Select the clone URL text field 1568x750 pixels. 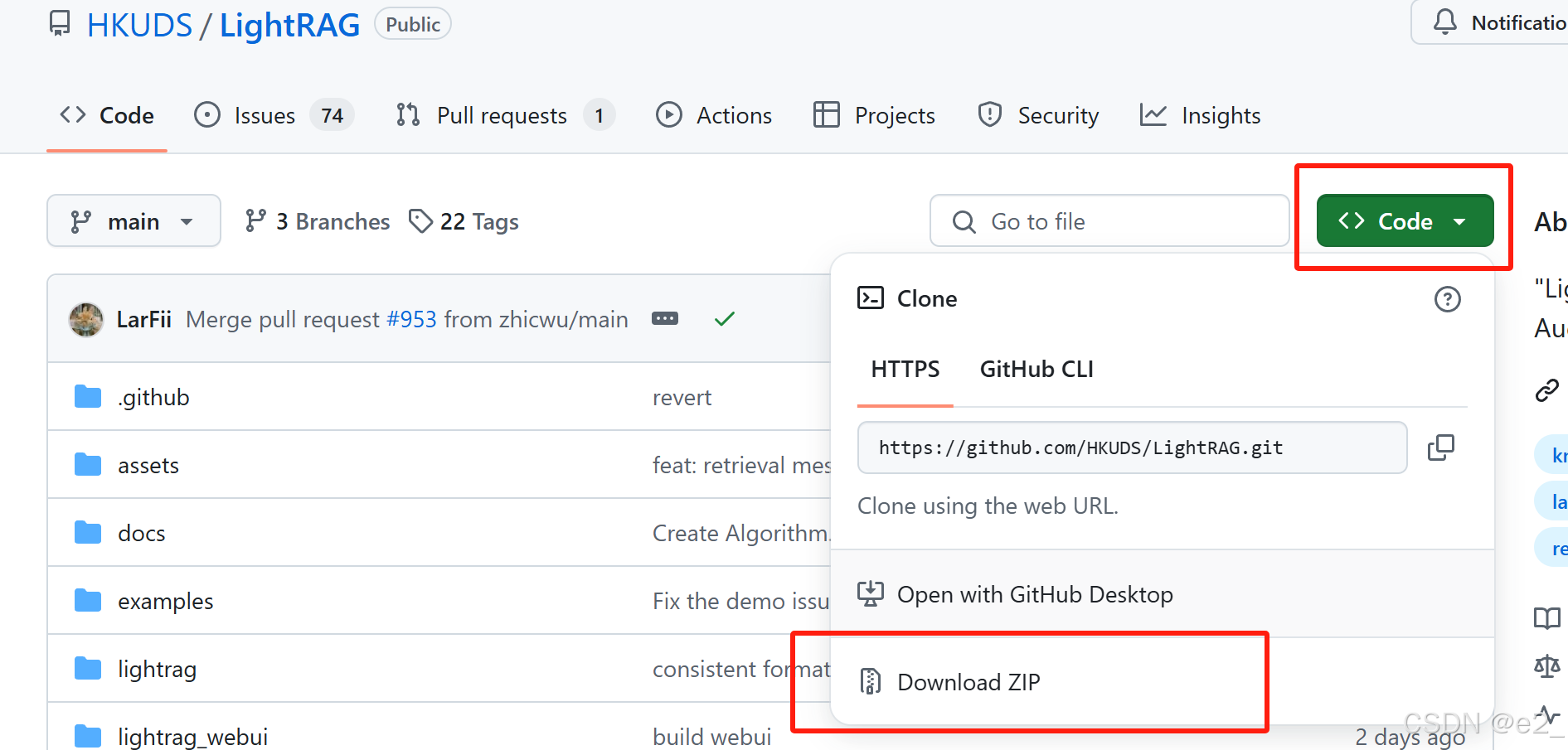click(x=1132, y=448)
